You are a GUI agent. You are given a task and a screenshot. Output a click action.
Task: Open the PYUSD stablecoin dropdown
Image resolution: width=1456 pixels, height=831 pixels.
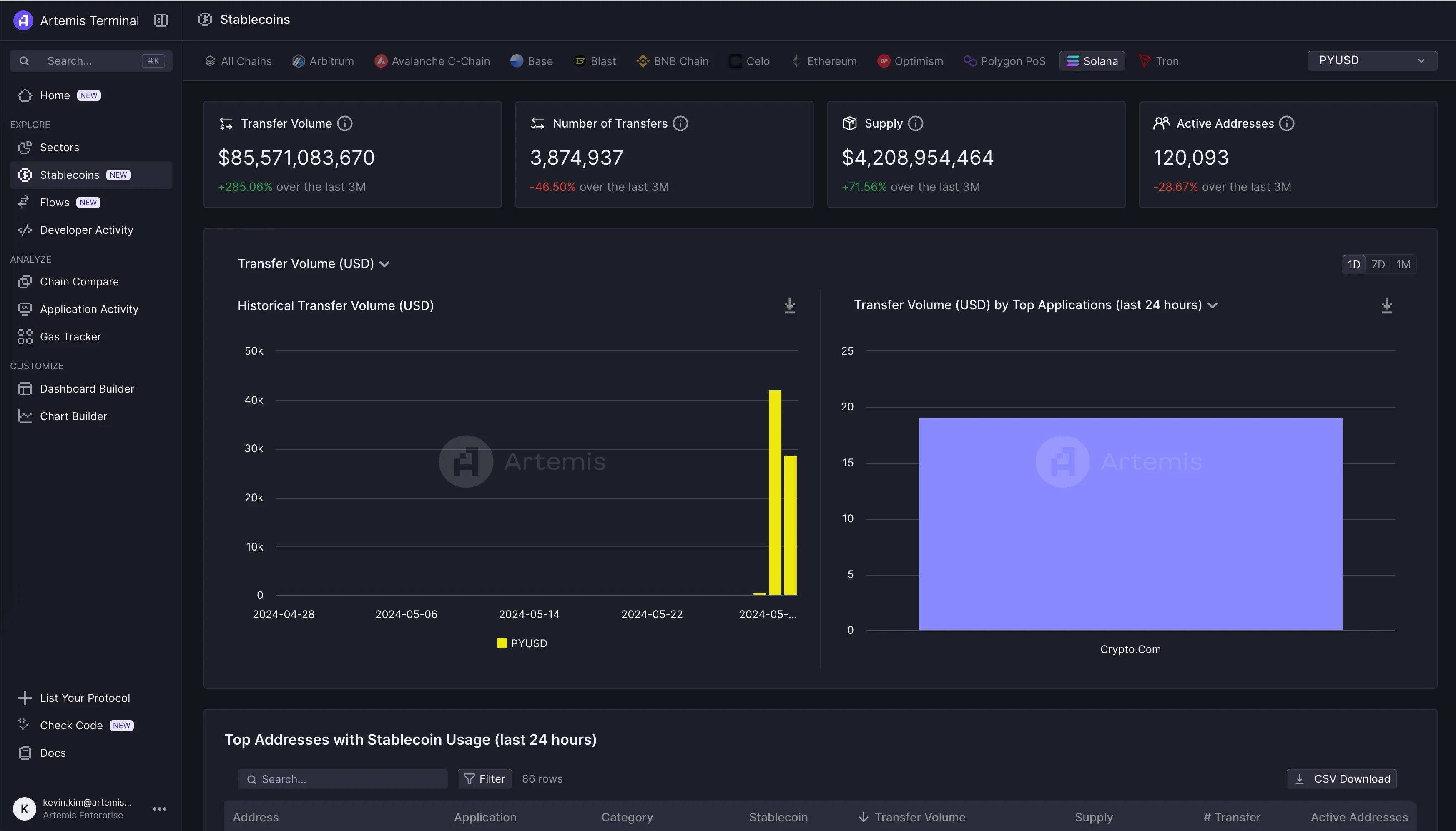click(1372, 60)
